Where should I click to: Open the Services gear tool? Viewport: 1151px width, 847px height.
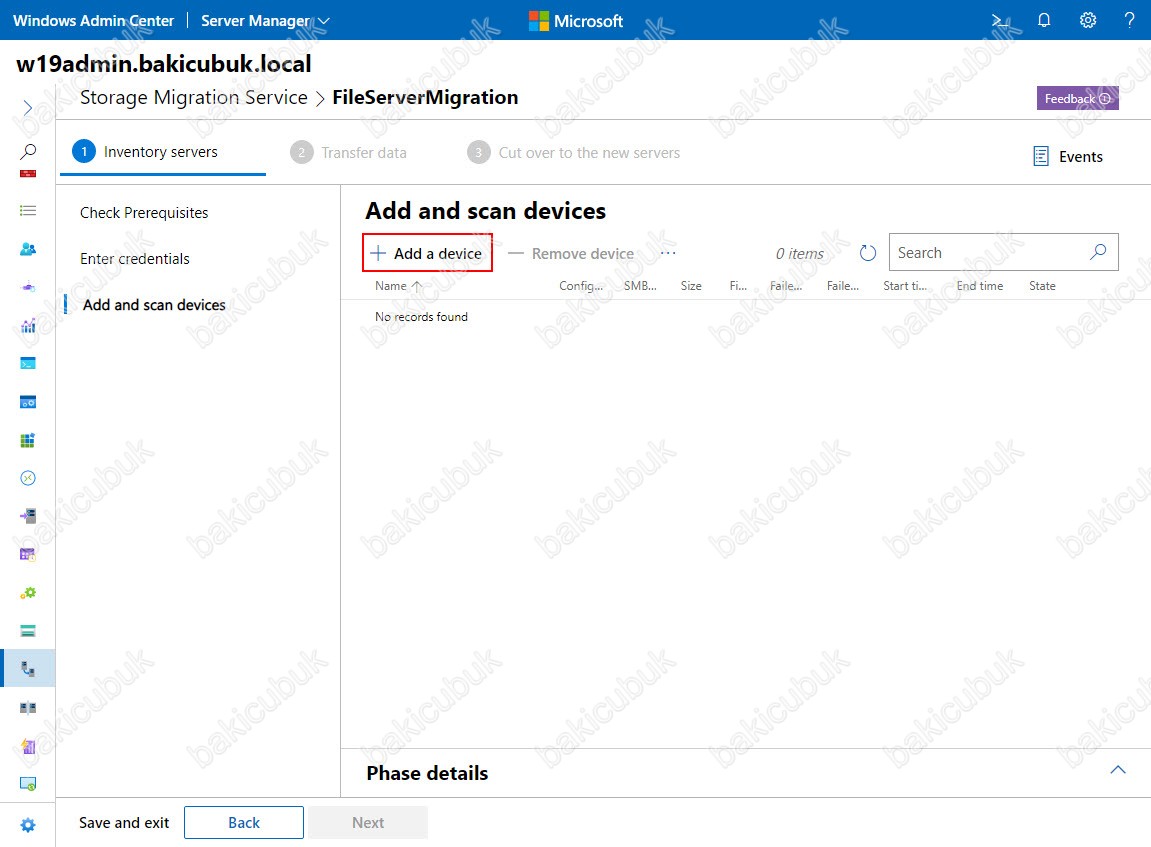(28, 592)
